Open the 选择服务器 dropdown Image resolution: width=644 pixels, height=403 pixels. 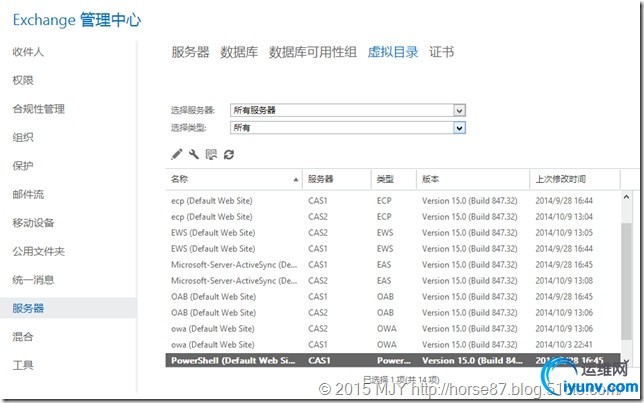(x=347, y=110)
